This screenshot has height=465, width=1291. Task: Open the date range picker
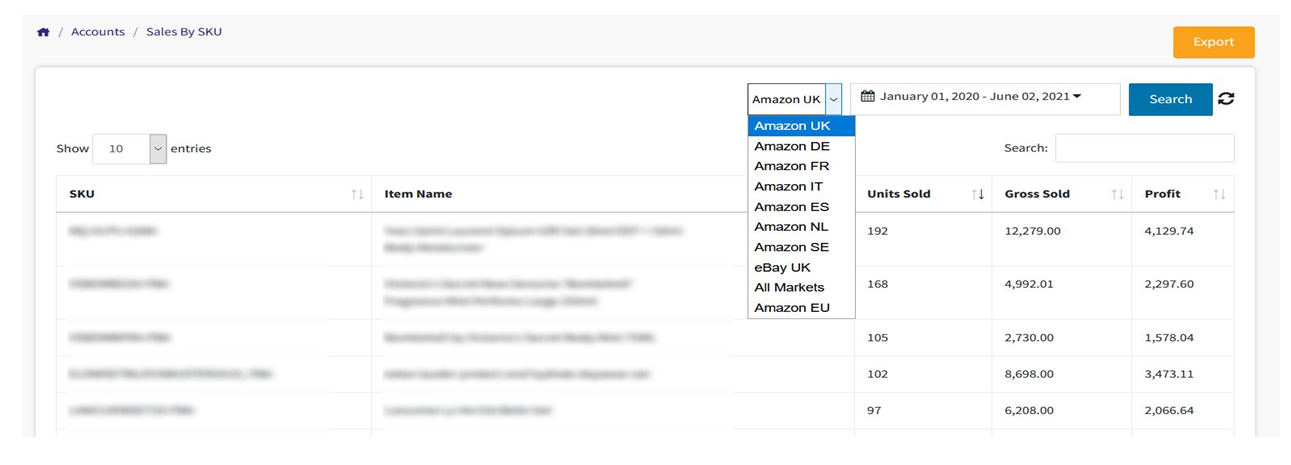coord(985,98)
